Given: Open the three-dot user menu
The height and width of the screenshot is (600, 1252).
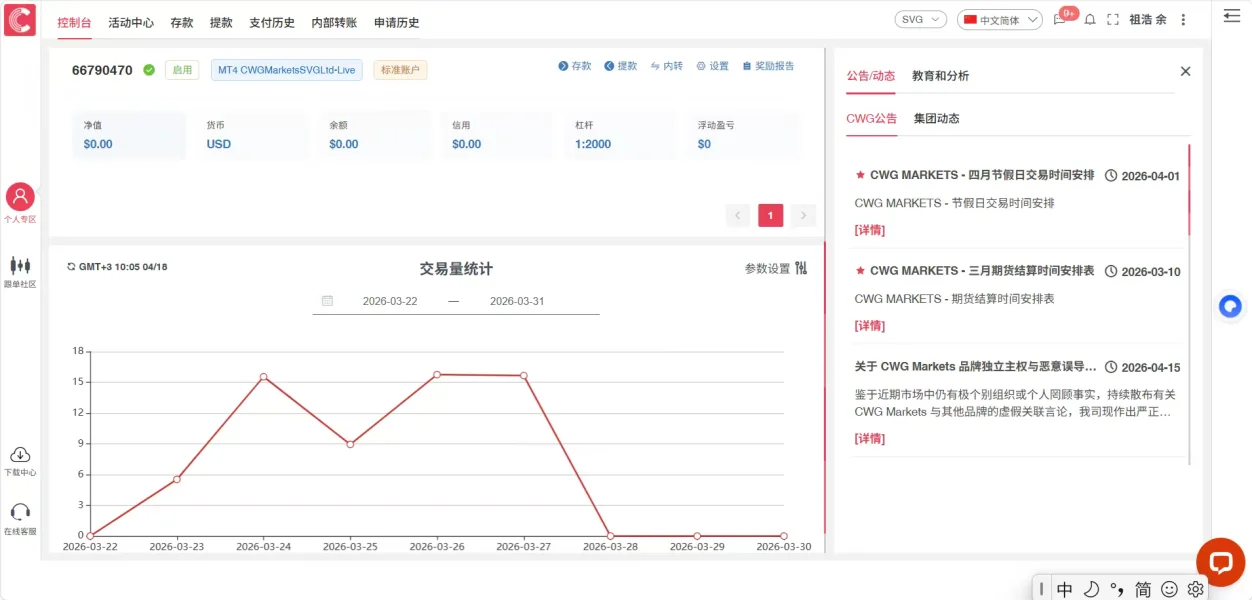Looking at the screenshot, I should tap(1184, 20).
